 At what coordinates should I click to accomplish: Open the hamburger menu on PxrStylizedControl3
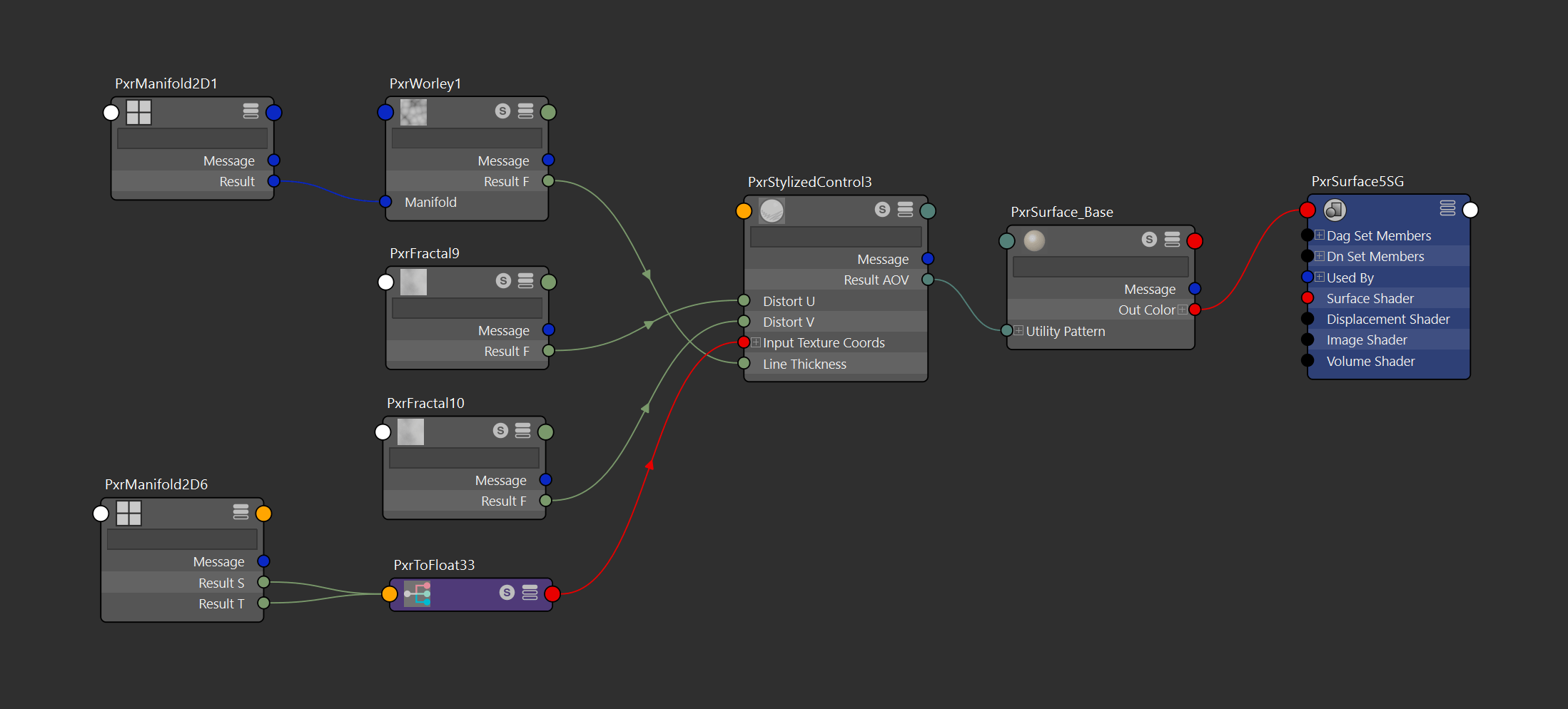pyautogui.click(x=905, y=210)
